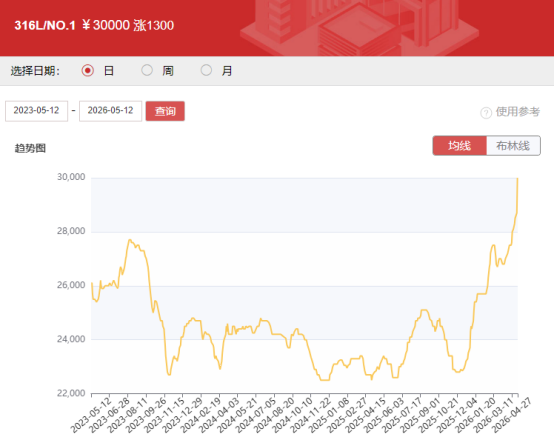Click the 2024-10-10 x-axis date label
The image size is (554, 440).
[x=293, y=415]
